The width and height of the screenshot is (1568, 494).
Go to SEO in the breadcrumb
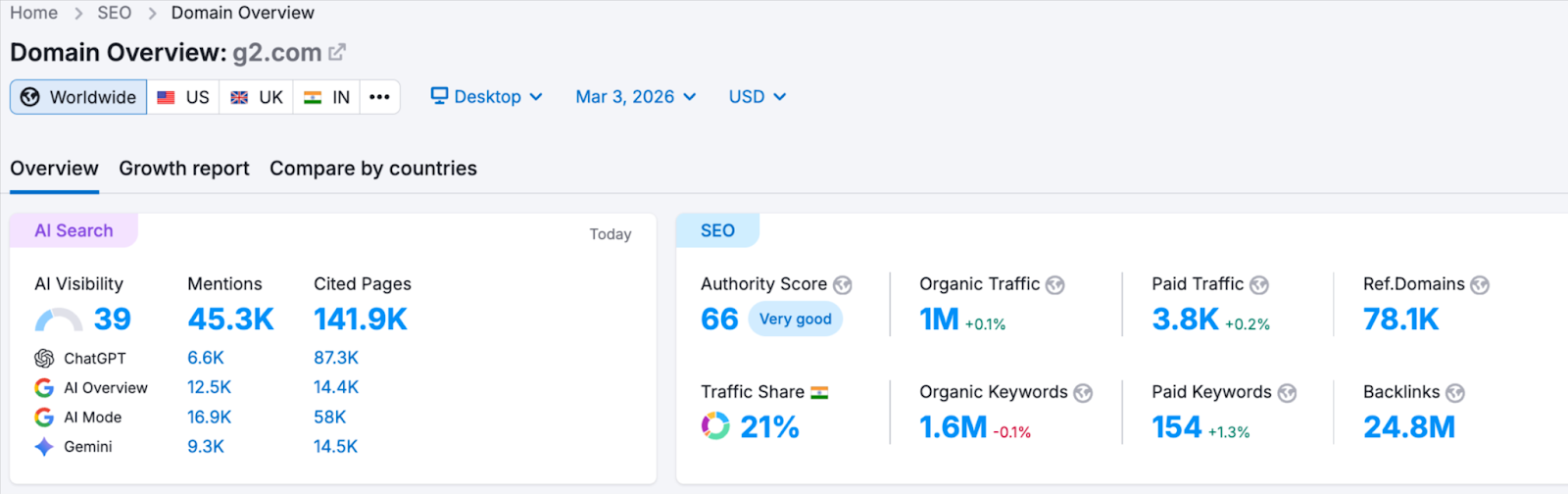click(114, 13)
